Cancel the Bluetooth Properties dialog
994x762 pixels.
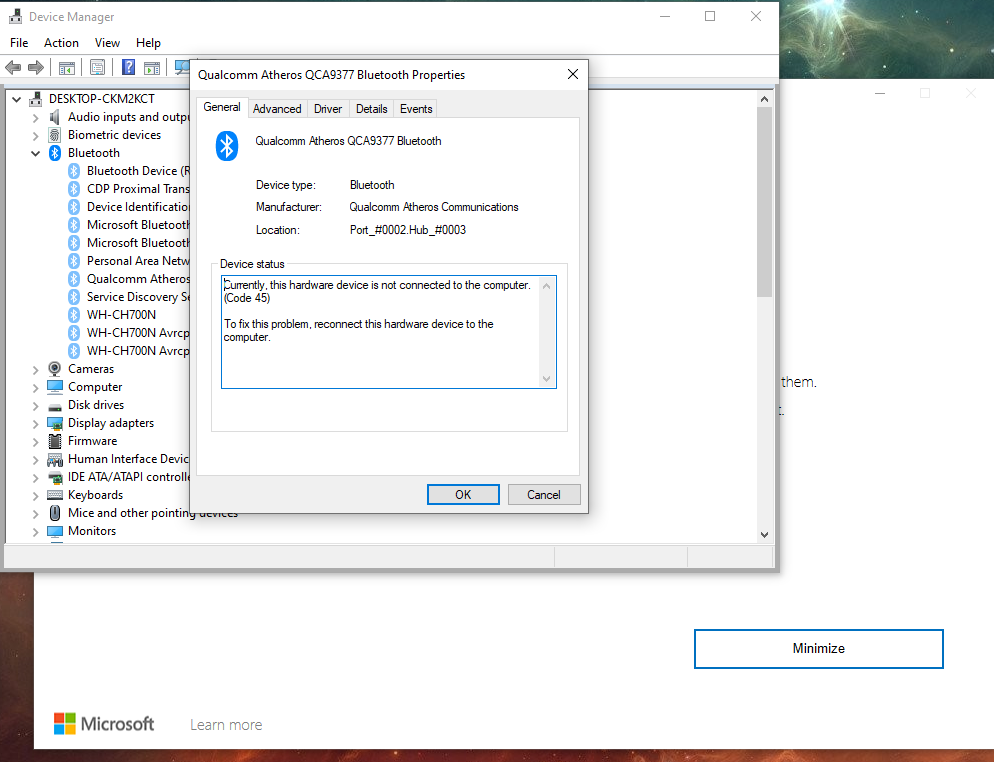click(x=544, y=494)
